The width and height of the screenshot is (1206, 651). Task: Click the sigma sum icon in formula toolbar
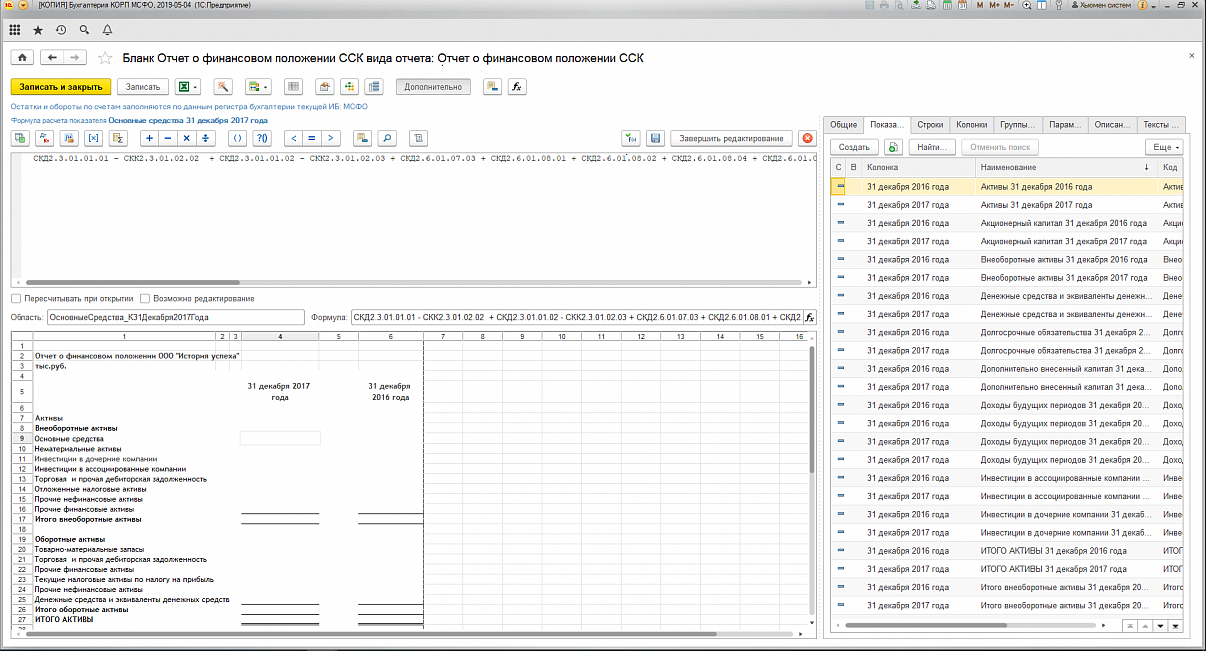point(118,138)
